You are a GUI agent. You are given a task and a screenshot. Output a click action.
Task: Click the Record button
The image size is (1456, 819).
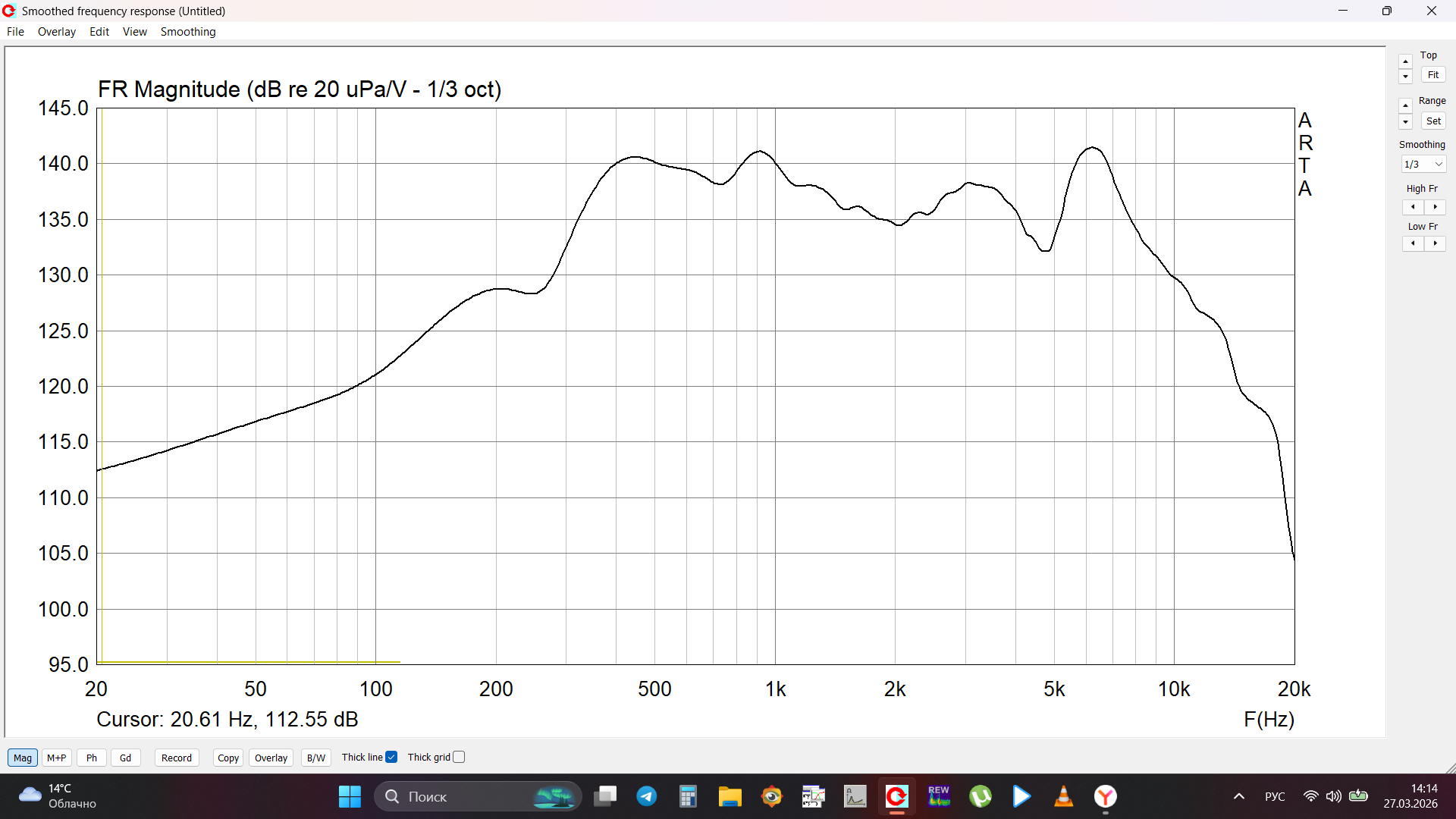[x=176, y=758]
